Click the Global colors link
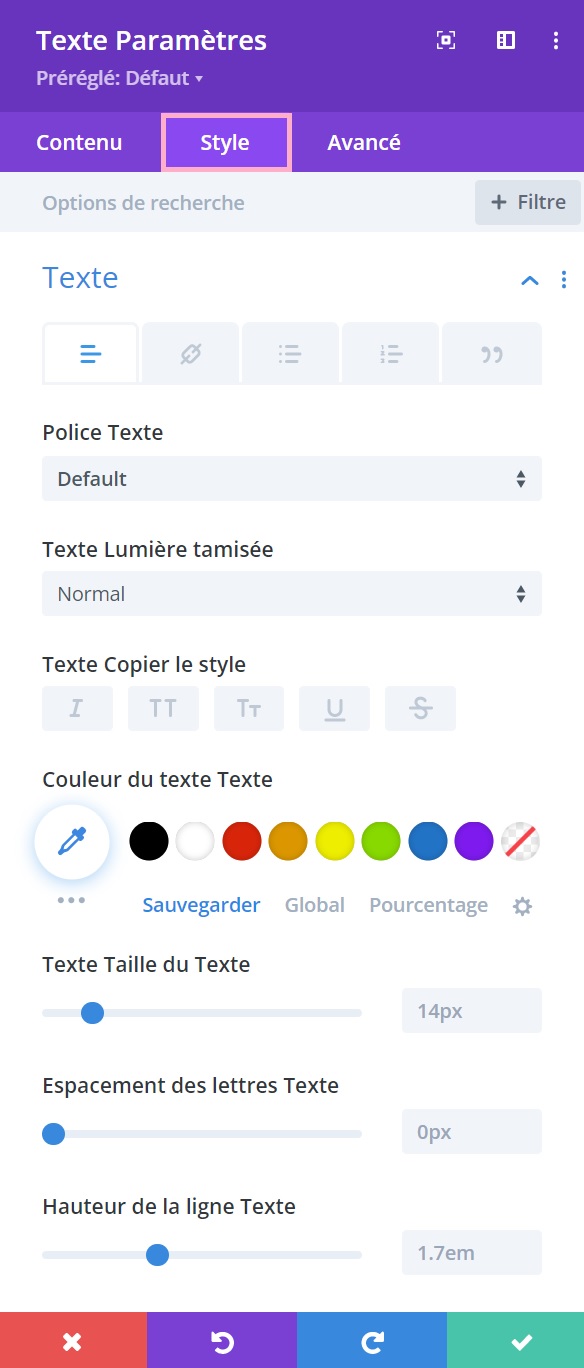This screenshot has height=1368, width=584. [315, 905]
